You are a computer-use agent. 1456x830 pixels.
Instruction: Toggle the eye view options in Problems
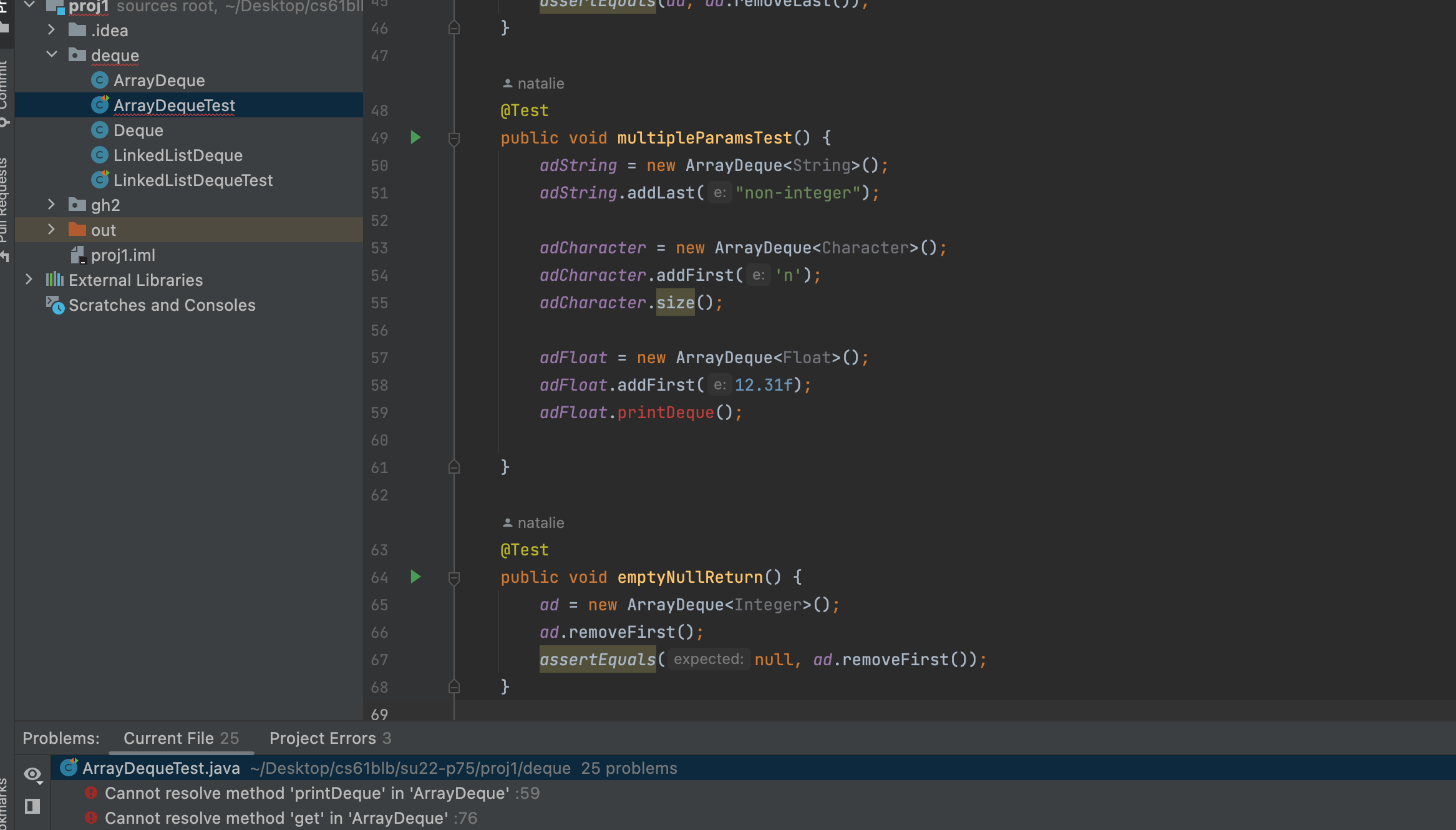32,774
